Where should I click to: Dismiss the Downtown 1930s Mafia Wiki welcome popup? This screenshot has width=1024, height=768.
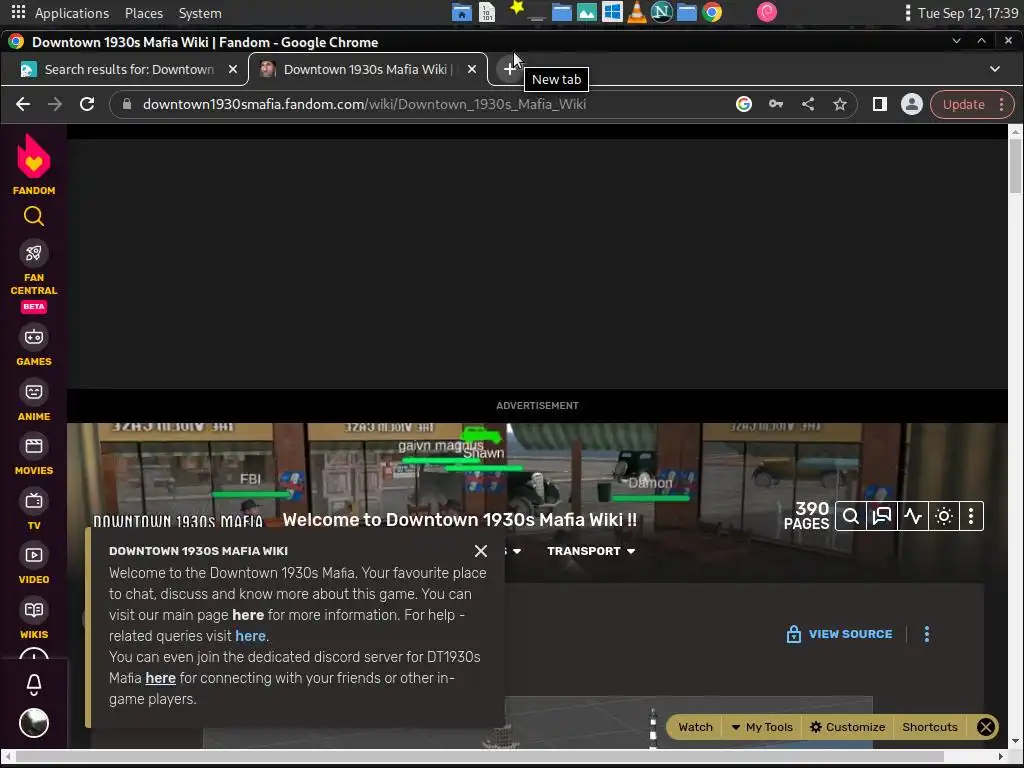click(x=481, y=551)
